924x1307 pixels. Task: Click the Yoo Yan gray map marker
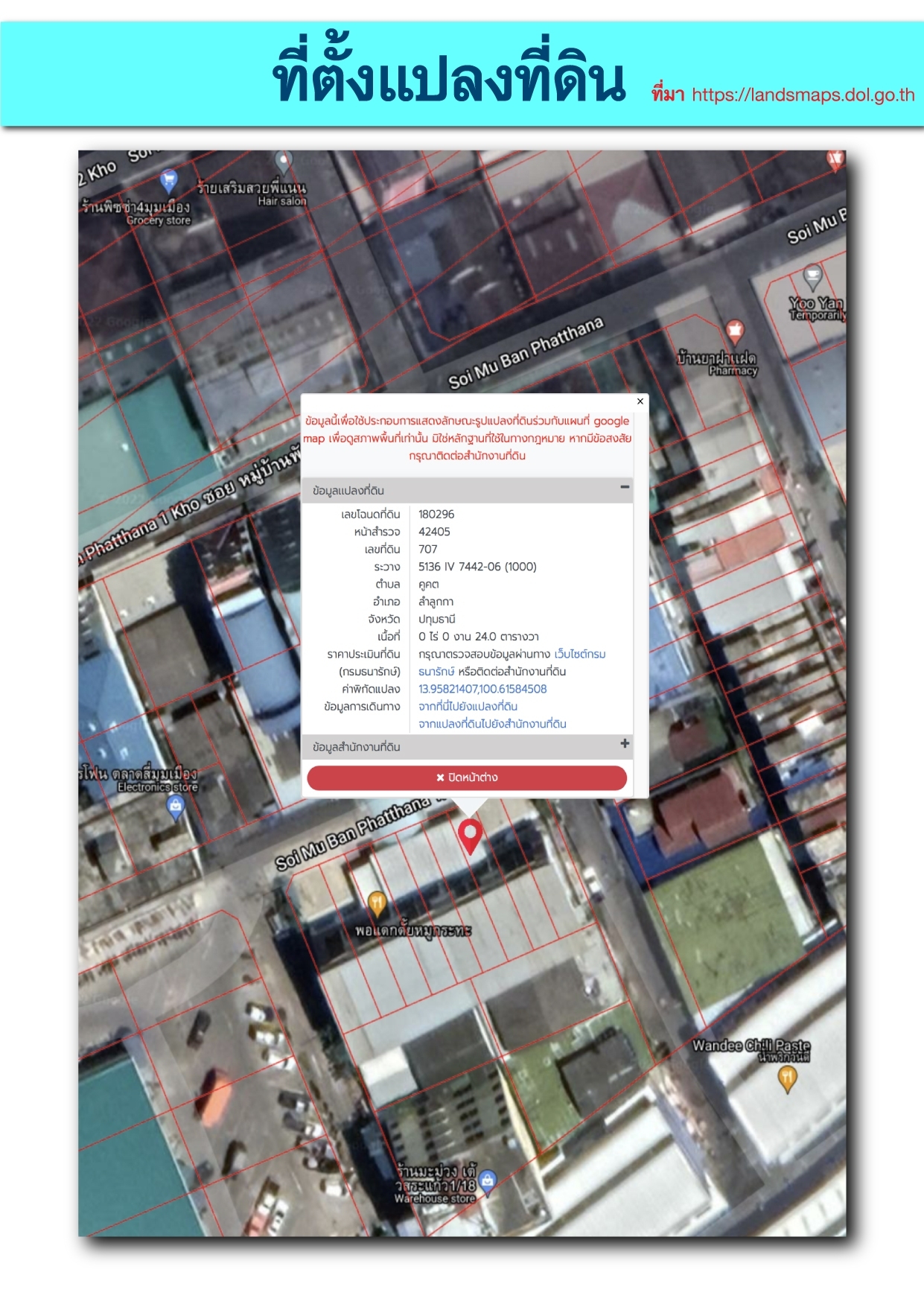(x=812, y=278)
